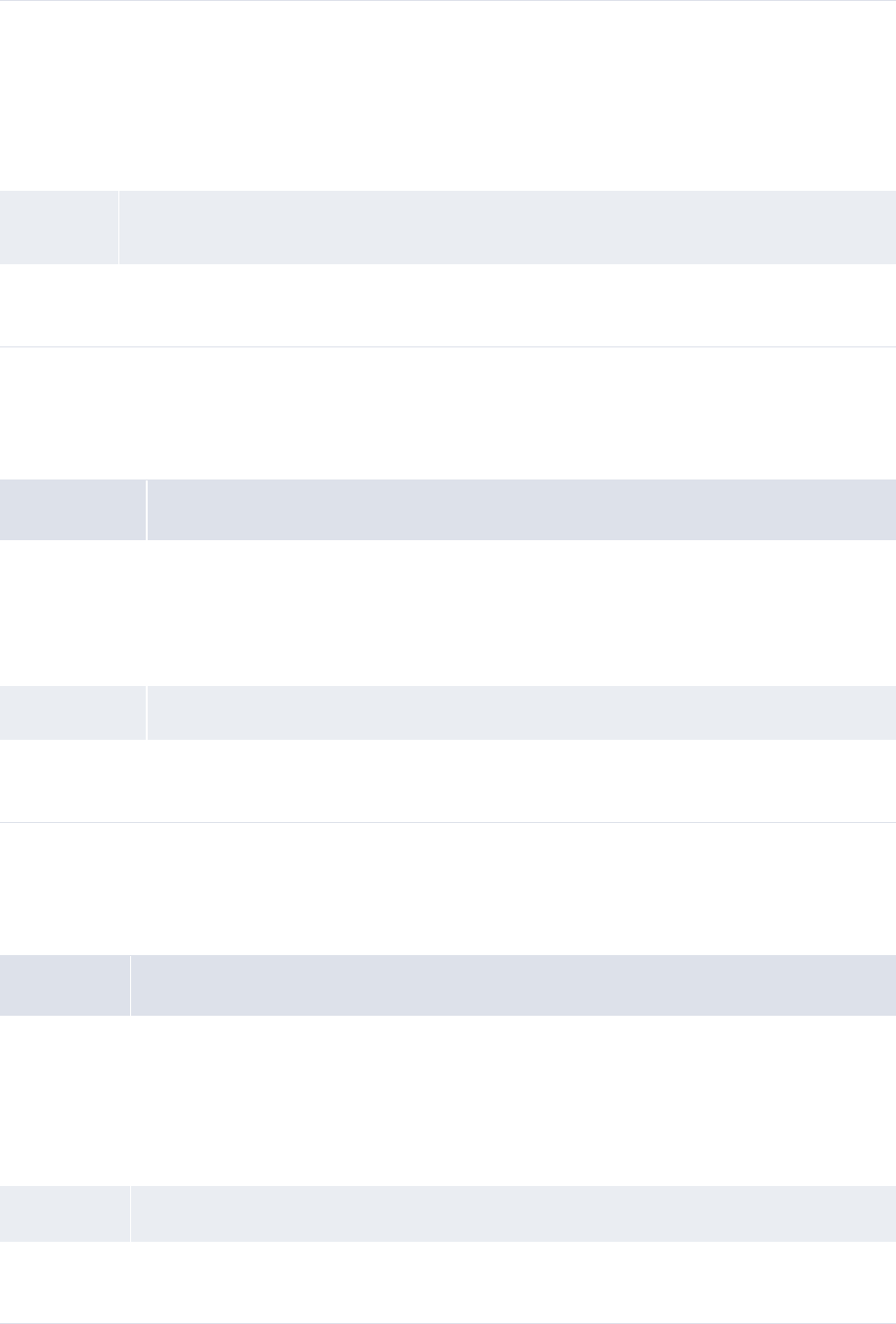Click the wide right cell of the first gray row
Image resolution: width=896 pixels, height=1324 pixels.
tap(507, 227)
